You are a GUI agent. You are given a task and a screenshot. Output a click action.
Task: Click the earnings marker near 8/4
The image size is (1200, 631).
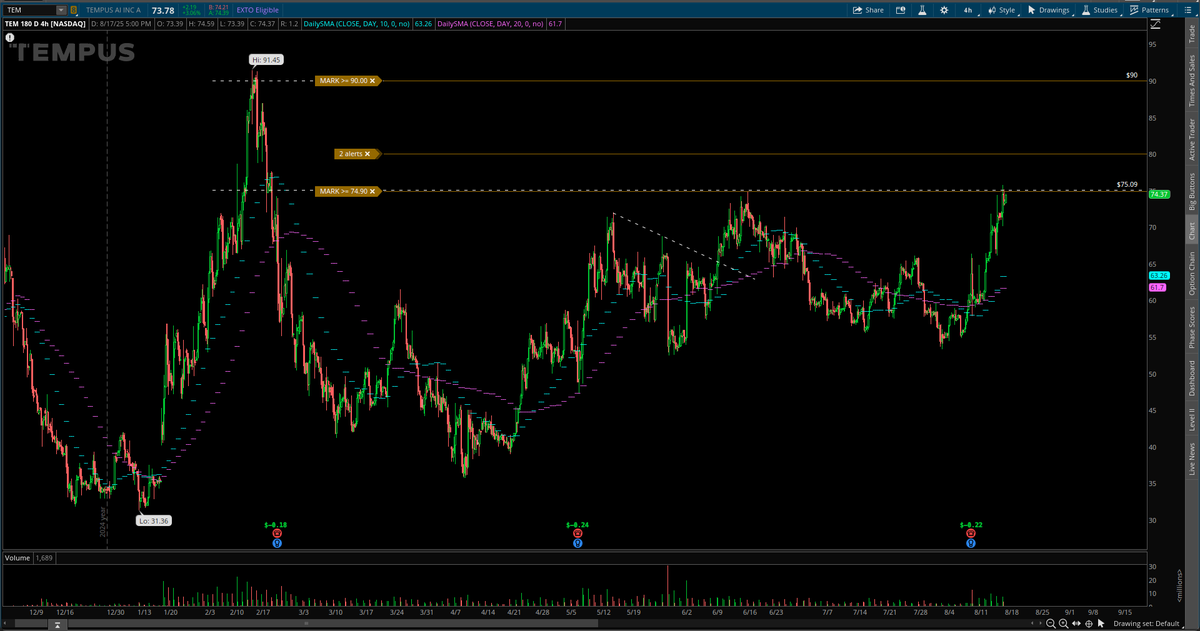click(971, 533)
